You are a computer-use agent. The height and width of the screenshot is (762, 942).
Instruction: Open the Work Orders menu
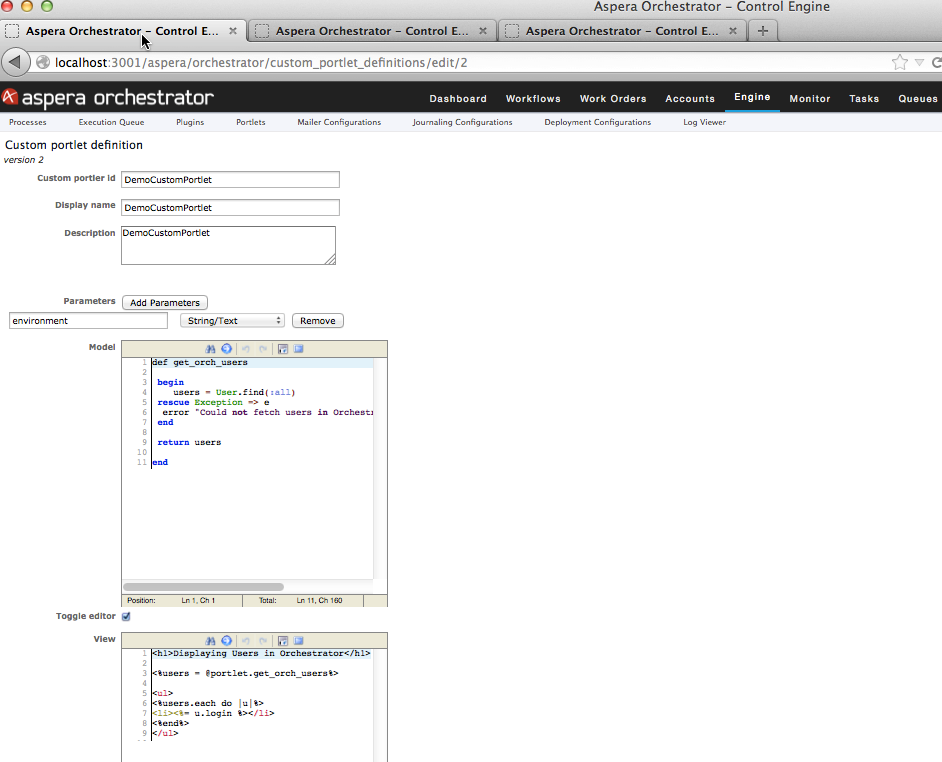click(x=613, y=99)
